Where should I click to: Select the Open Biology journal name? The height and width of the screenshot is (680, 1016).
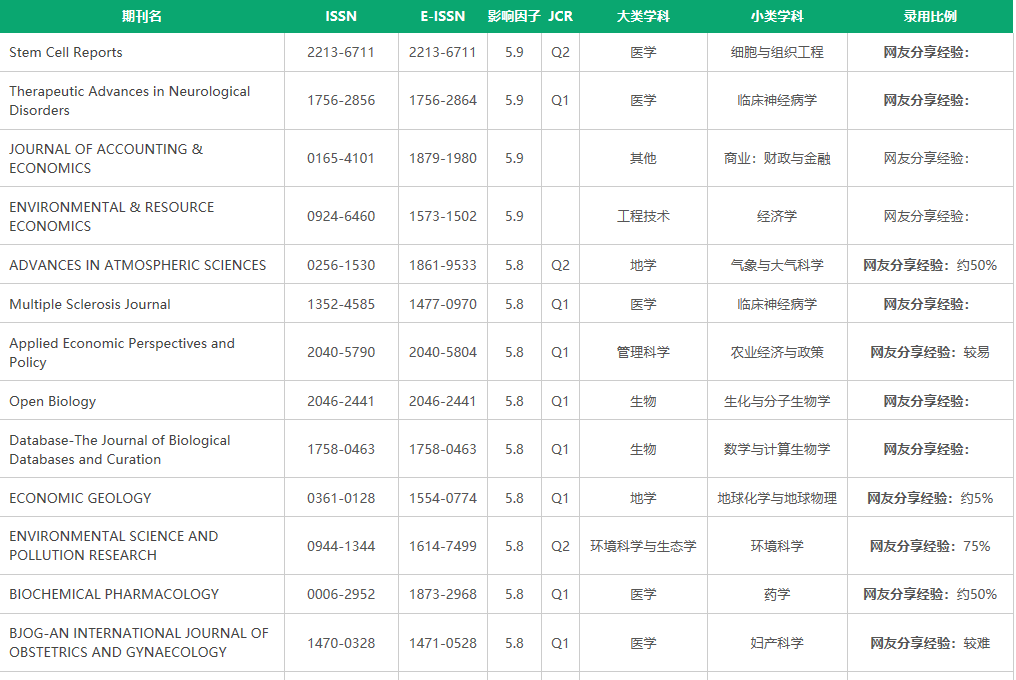coord(53,401)
